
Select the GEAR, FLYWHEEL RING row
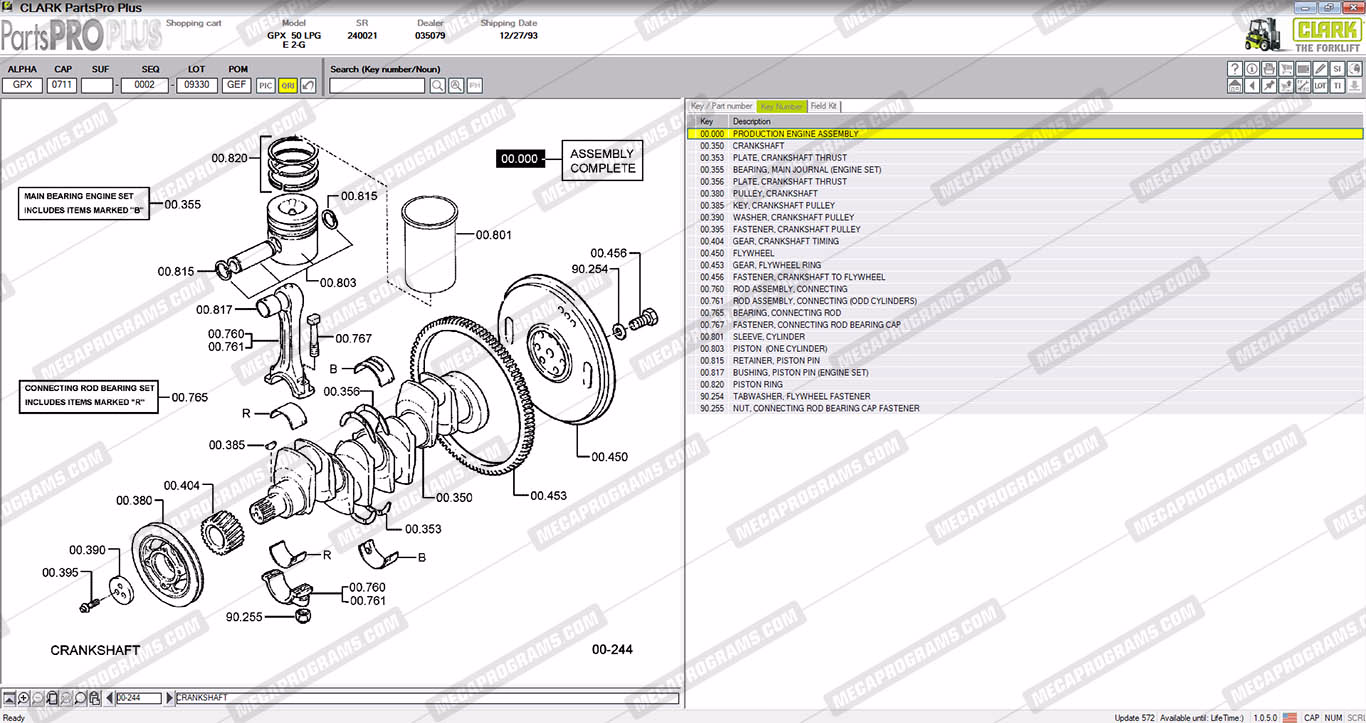[1025, 265]
